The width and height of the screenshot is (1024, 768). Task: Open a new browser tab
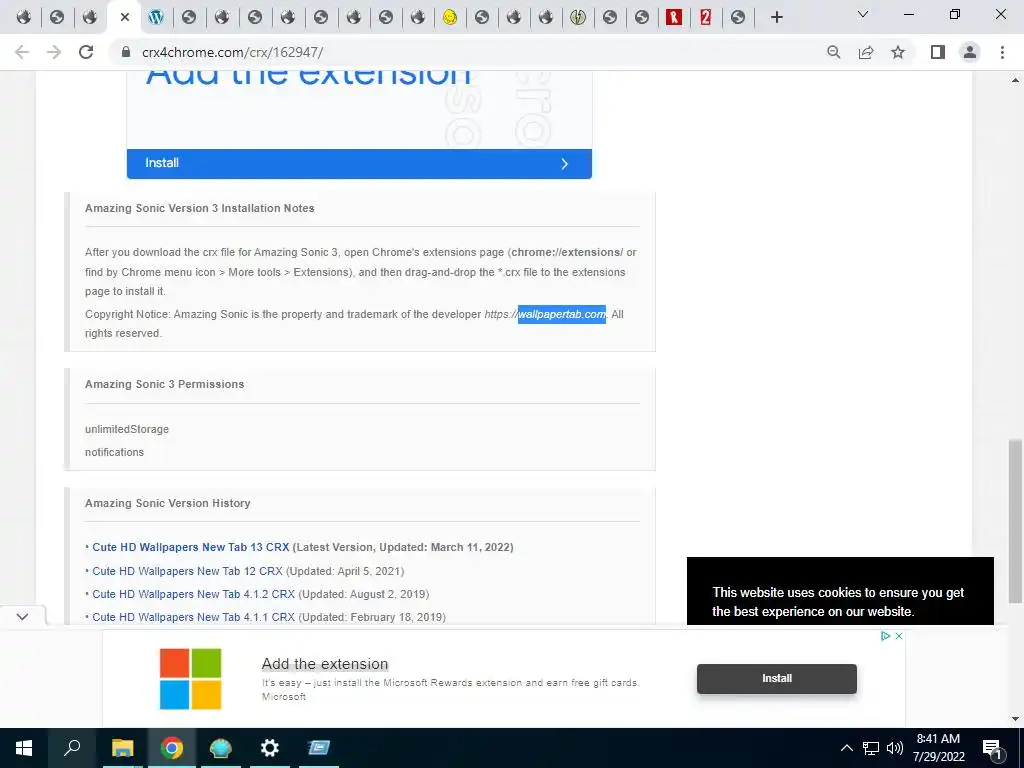click(776, 17)
